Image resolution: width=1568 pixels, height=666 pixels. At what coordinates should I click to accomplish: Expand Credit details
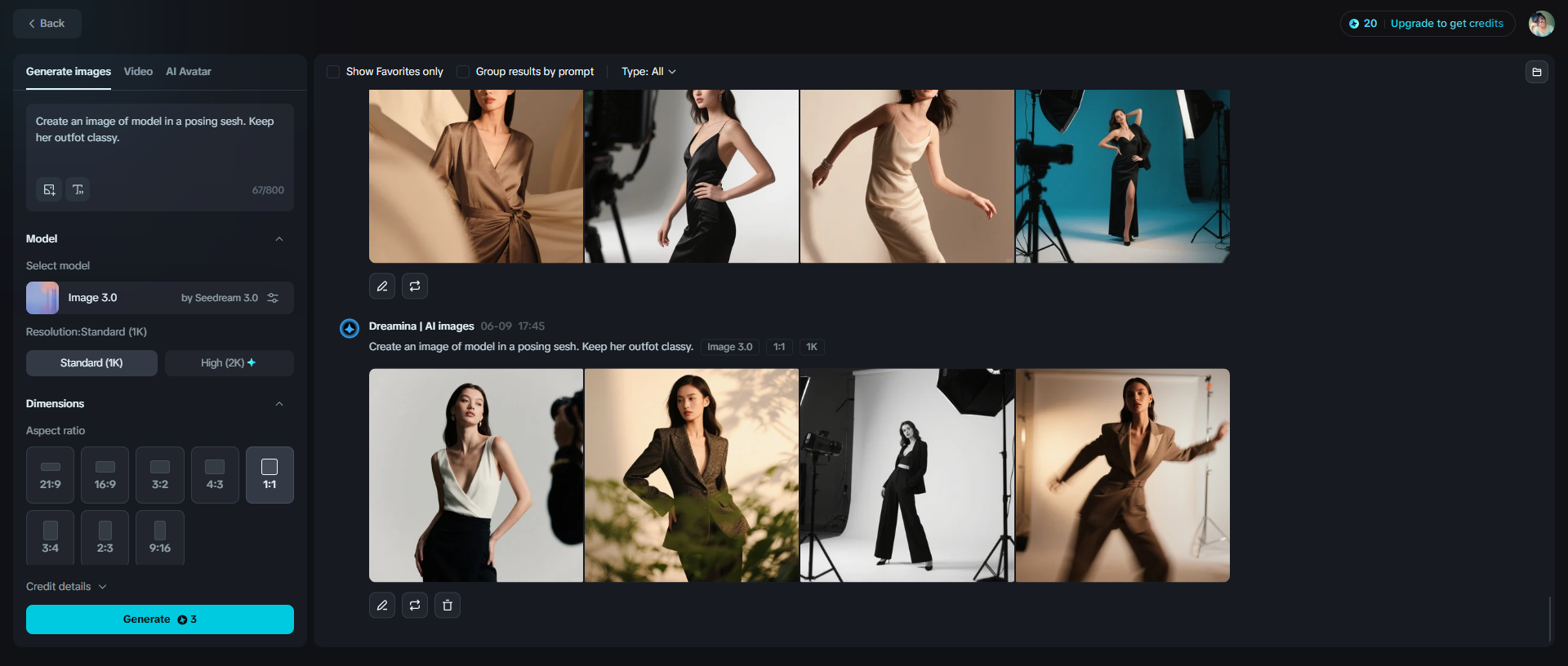pyautogui.click(x=66, y=587)
